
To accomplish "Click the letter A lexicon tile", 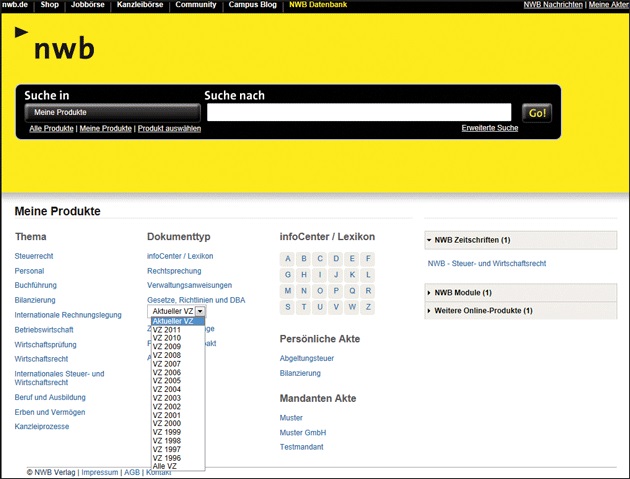I will [x=289, y=258].
